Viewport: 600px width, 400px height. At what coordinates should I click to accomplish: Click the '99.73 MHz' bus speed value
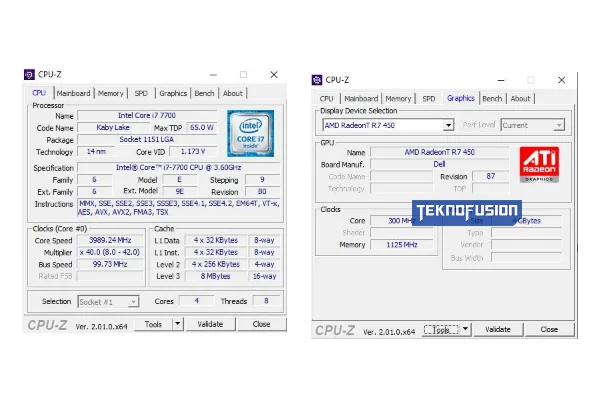click(110, 264)
